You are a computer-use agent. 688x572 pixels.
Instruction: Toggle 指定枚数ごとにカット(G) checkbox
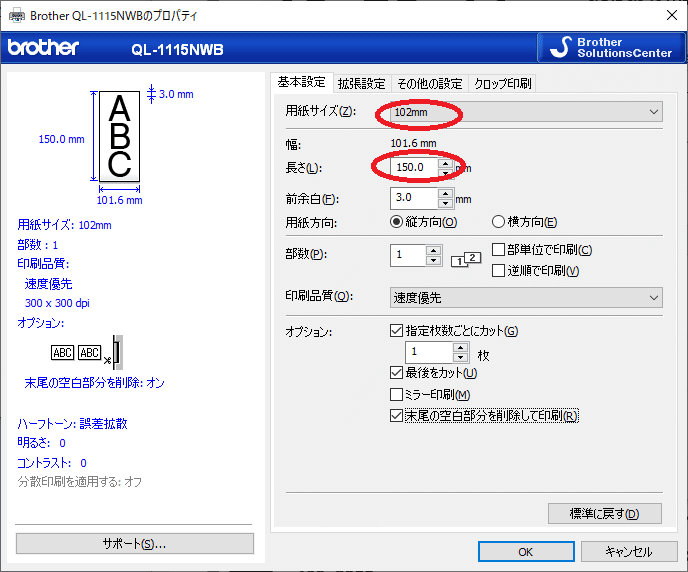click(x=454, y=330)
